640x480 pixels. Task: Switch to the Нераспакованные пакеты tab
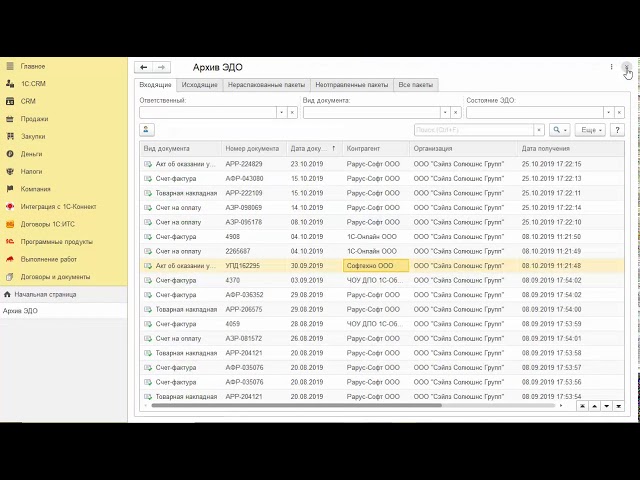(x=266, y=85)
